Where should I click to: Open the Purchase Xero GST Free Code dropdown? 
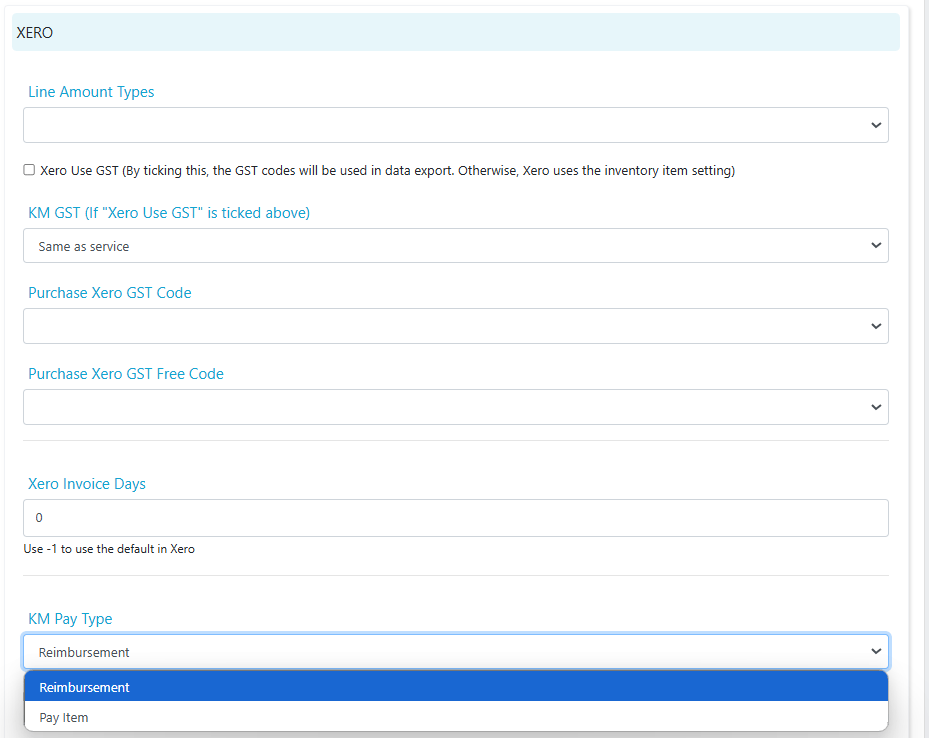[x=456, y=407]
